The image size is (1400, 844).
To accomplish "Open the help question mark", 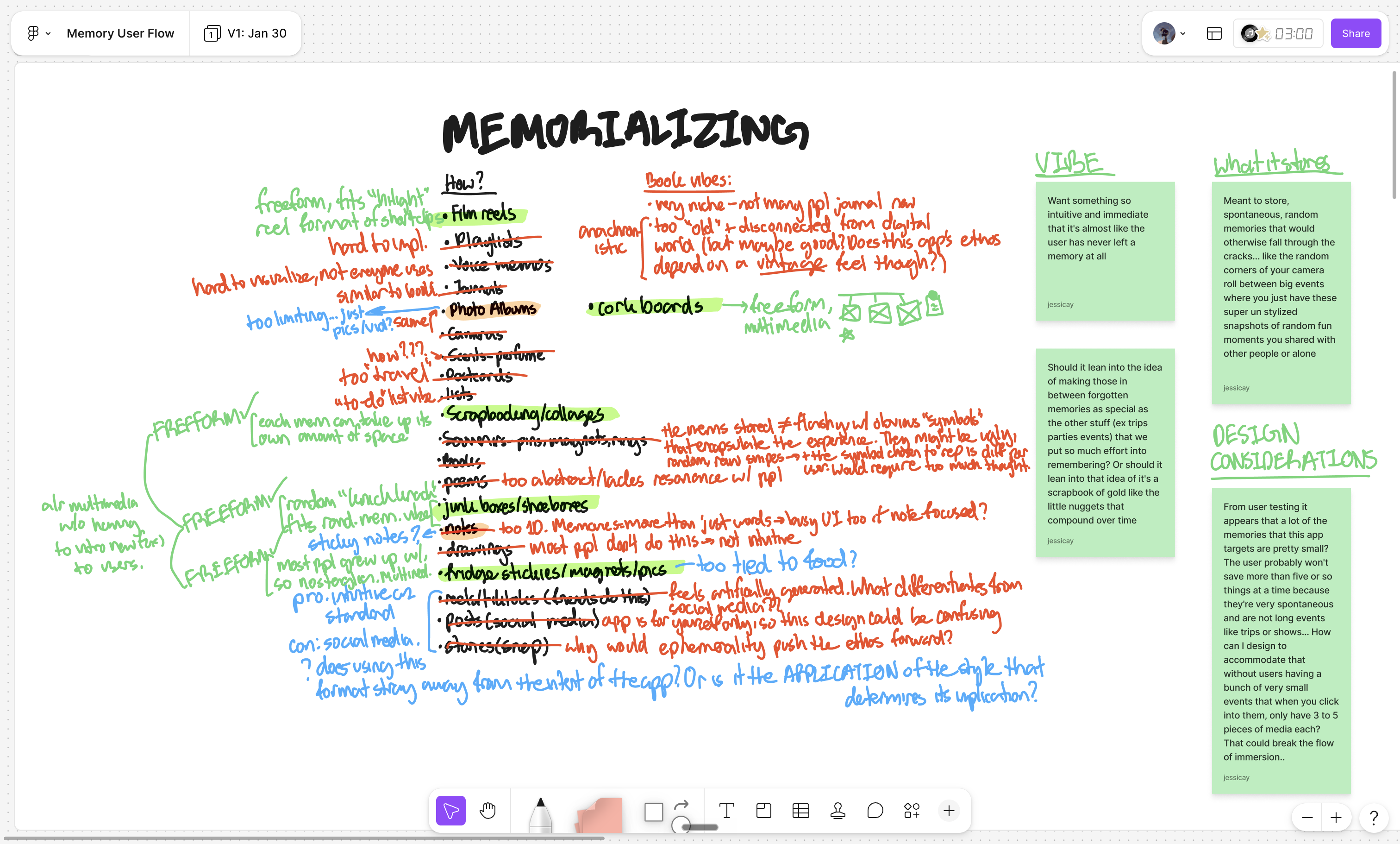I will tap(1374, 818).
